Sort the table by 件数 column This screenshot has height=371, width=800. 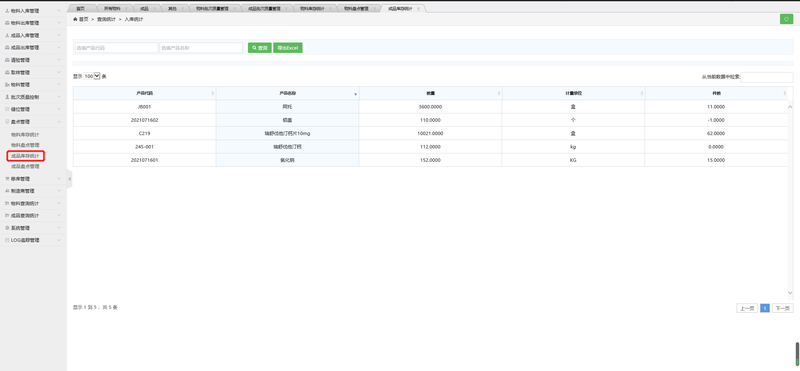click(716, 93)
